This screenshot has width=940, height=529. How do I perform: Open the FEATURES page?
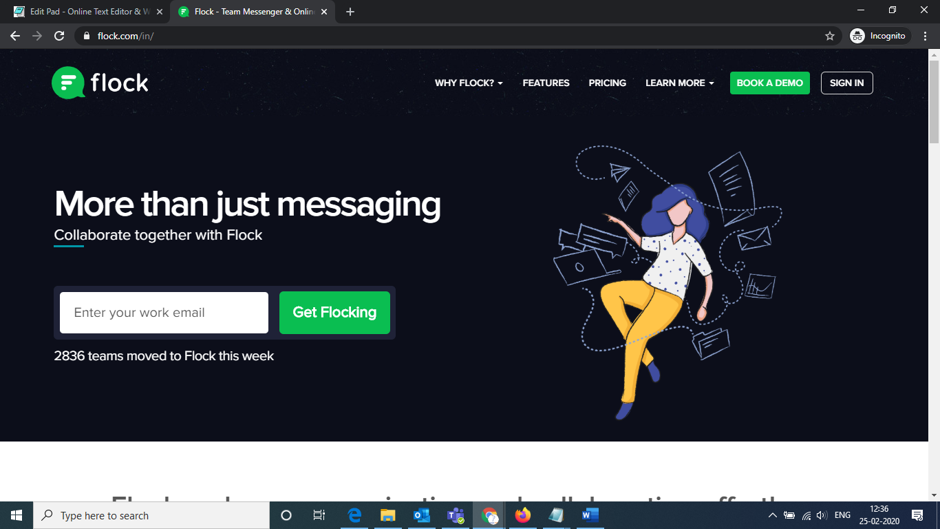(546, 83)
